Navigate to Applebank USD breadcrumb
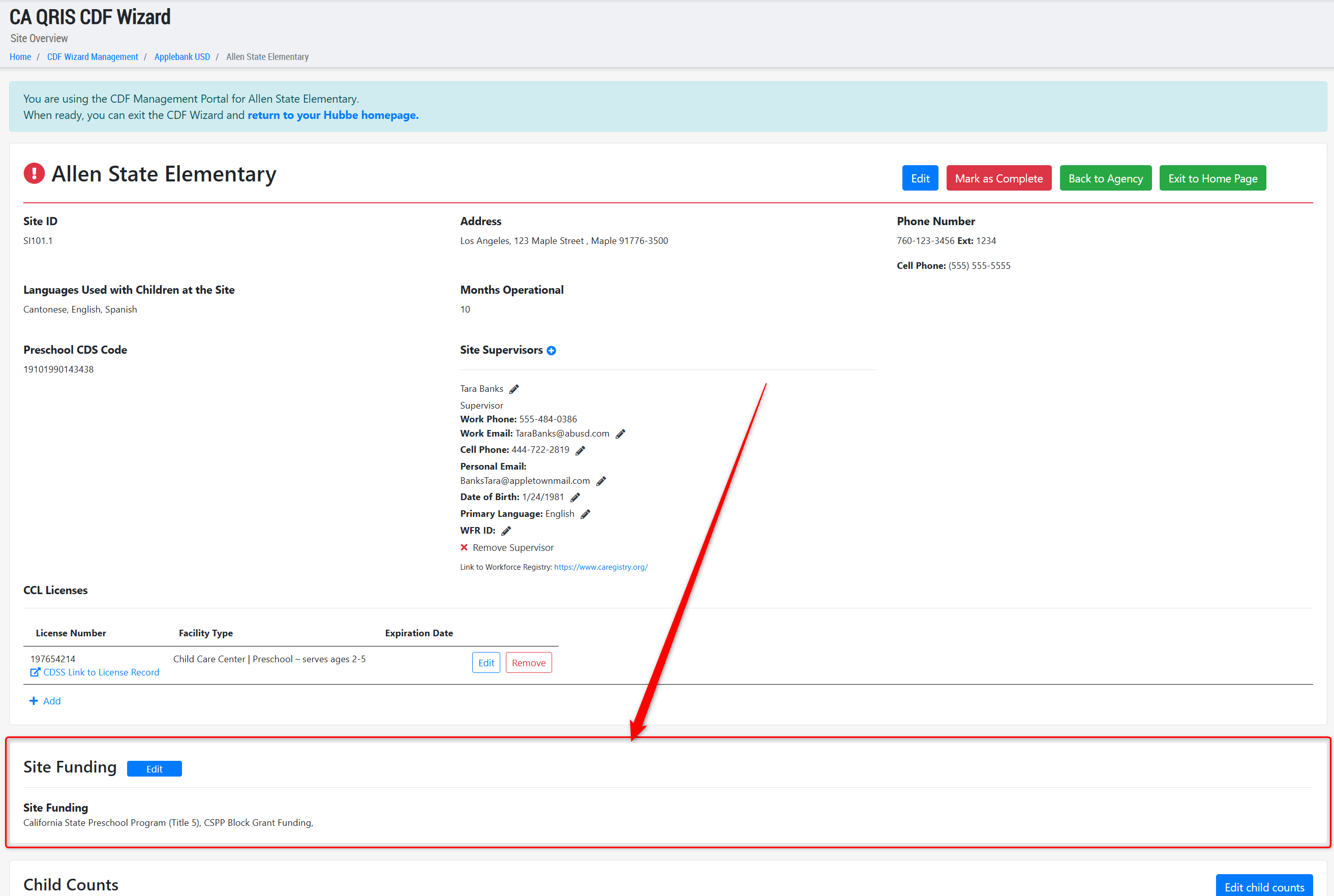This screenshot has height=896, width=1334. click(x=182, y=56)
